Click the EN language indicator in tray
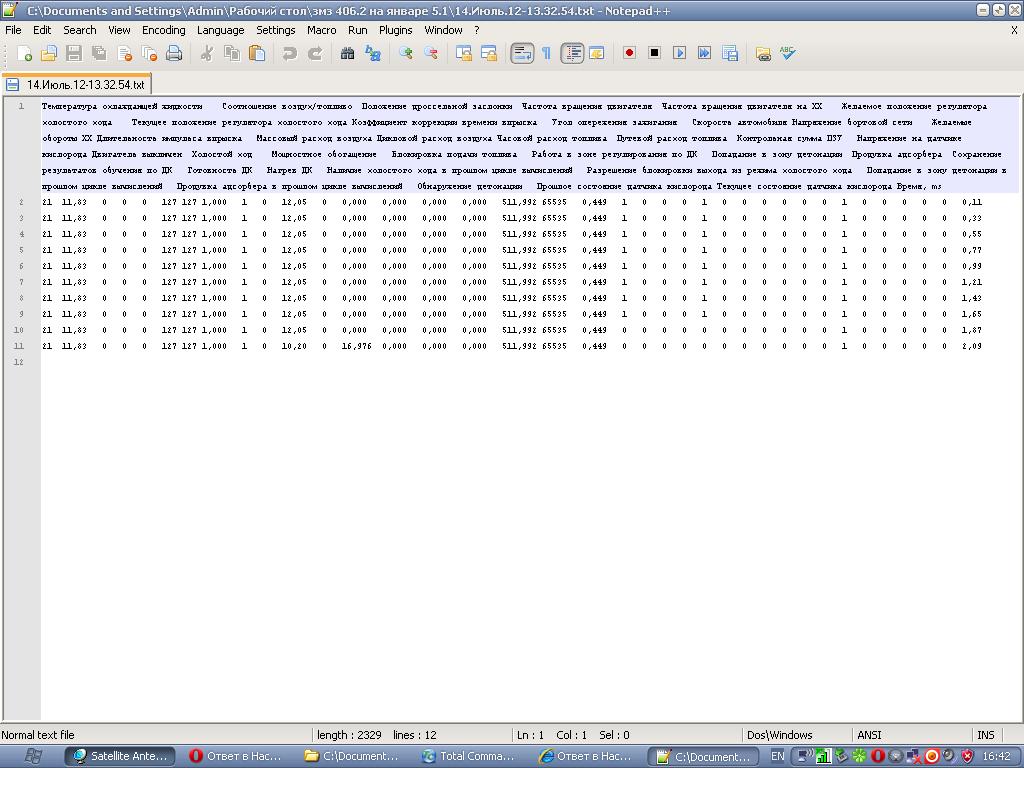 tap(777, 757)
